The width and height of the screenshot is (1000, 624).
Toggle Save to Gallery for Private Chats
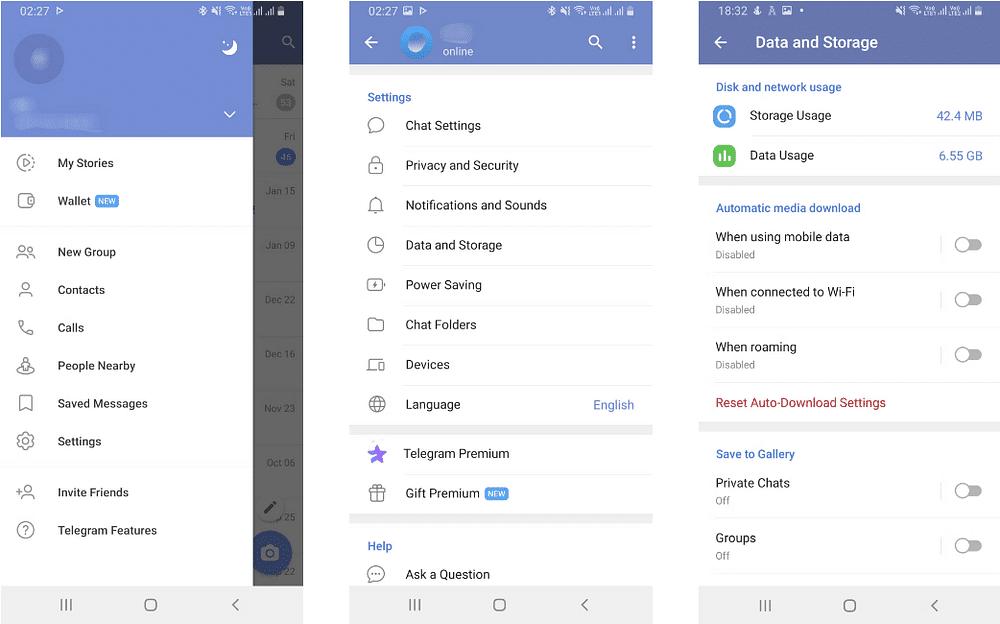coord(967,491)
